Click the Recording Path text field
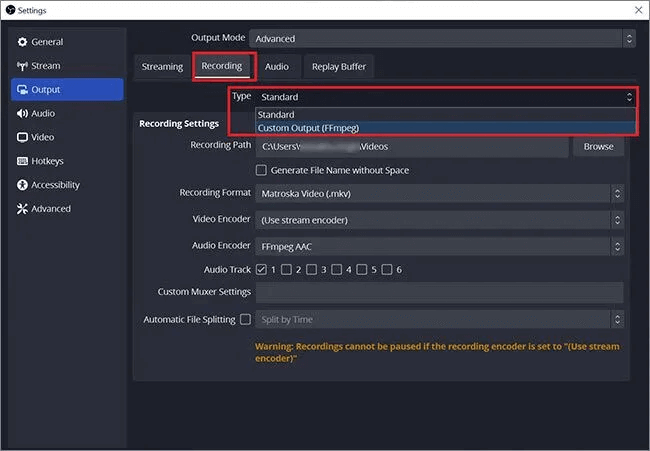Viewport: 650px width, 451px height. click(412, 147)
